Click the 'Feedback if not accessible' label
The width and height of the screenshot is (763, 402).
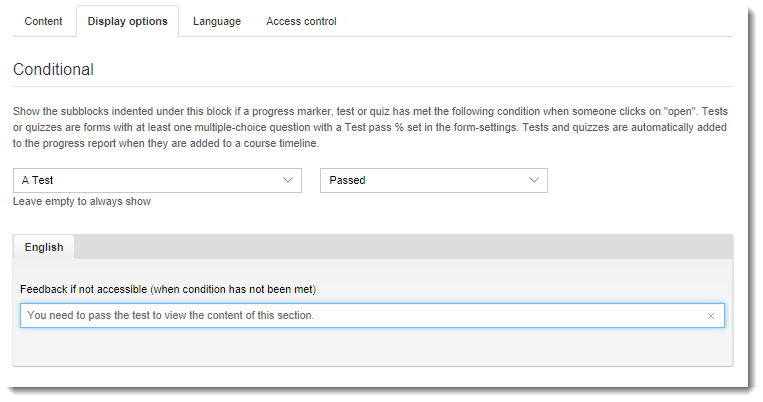(x=168, y=289)
